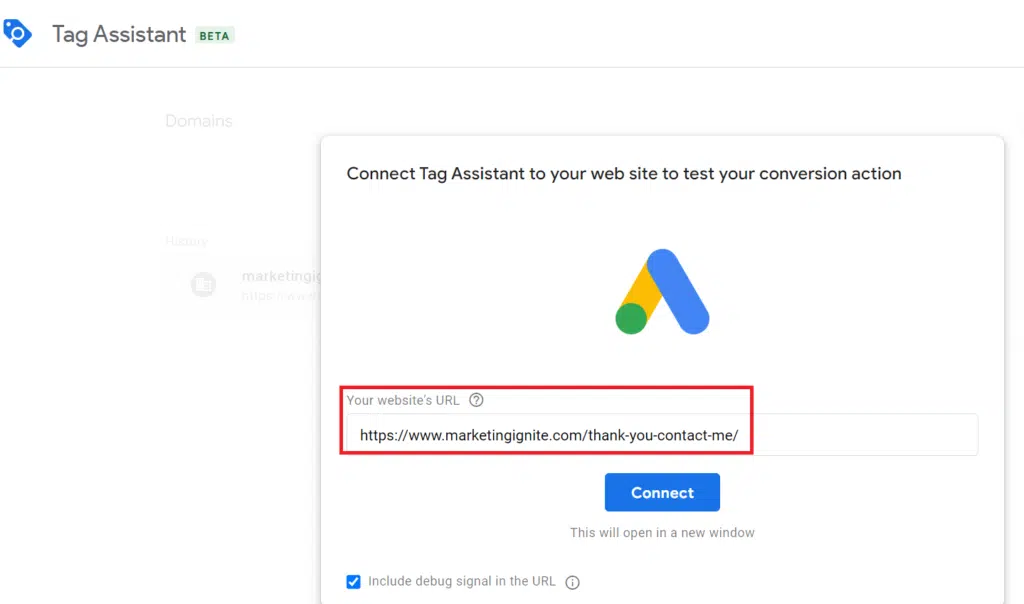1024x604 pixels.
Task: Click the https URL under the history entry
Action: coord(280,296)
